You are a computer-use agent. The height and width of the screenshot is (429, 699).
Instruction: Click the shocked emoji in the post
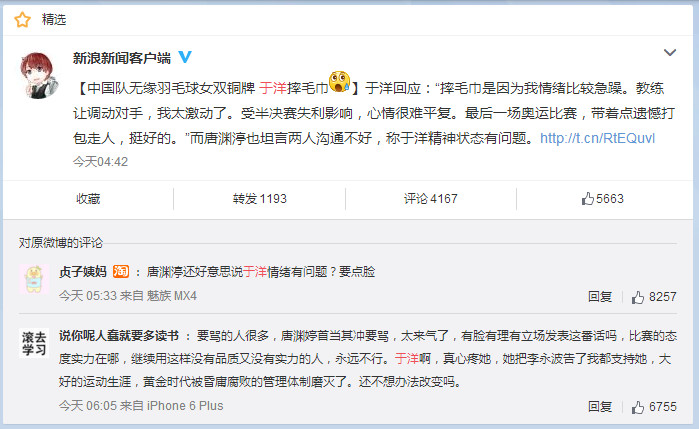pyautogui.click(x=340, y=82)
